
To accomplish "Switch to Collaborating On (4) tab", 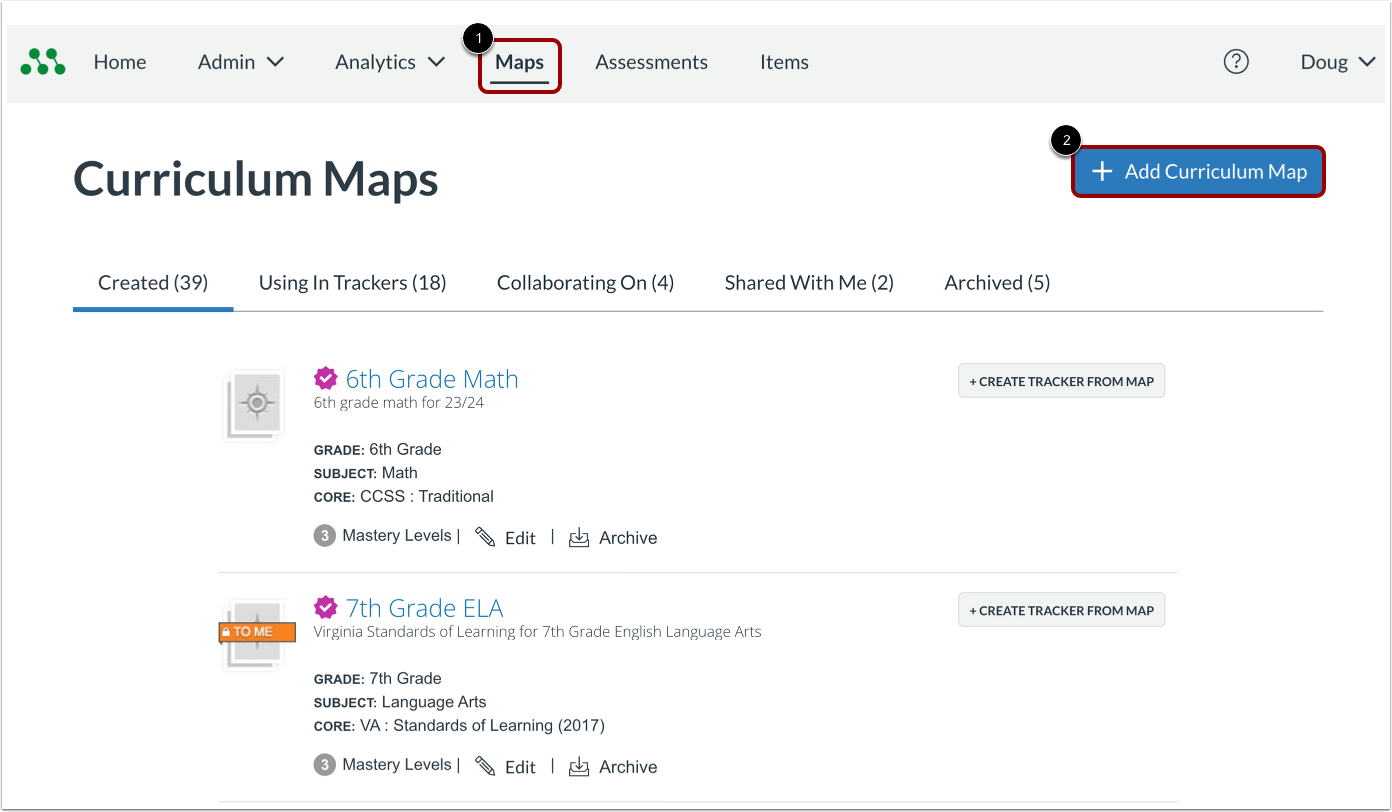I will pos(586,283).
